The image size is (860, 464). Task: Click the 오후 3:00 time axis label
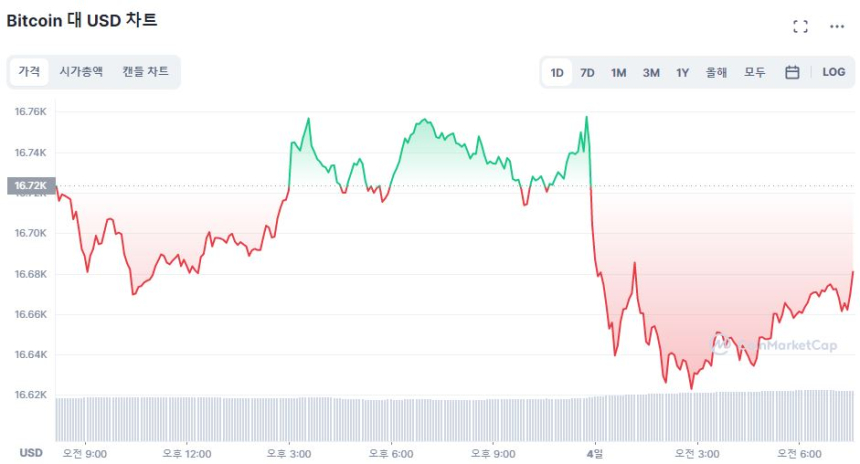[x=291, y=453]
